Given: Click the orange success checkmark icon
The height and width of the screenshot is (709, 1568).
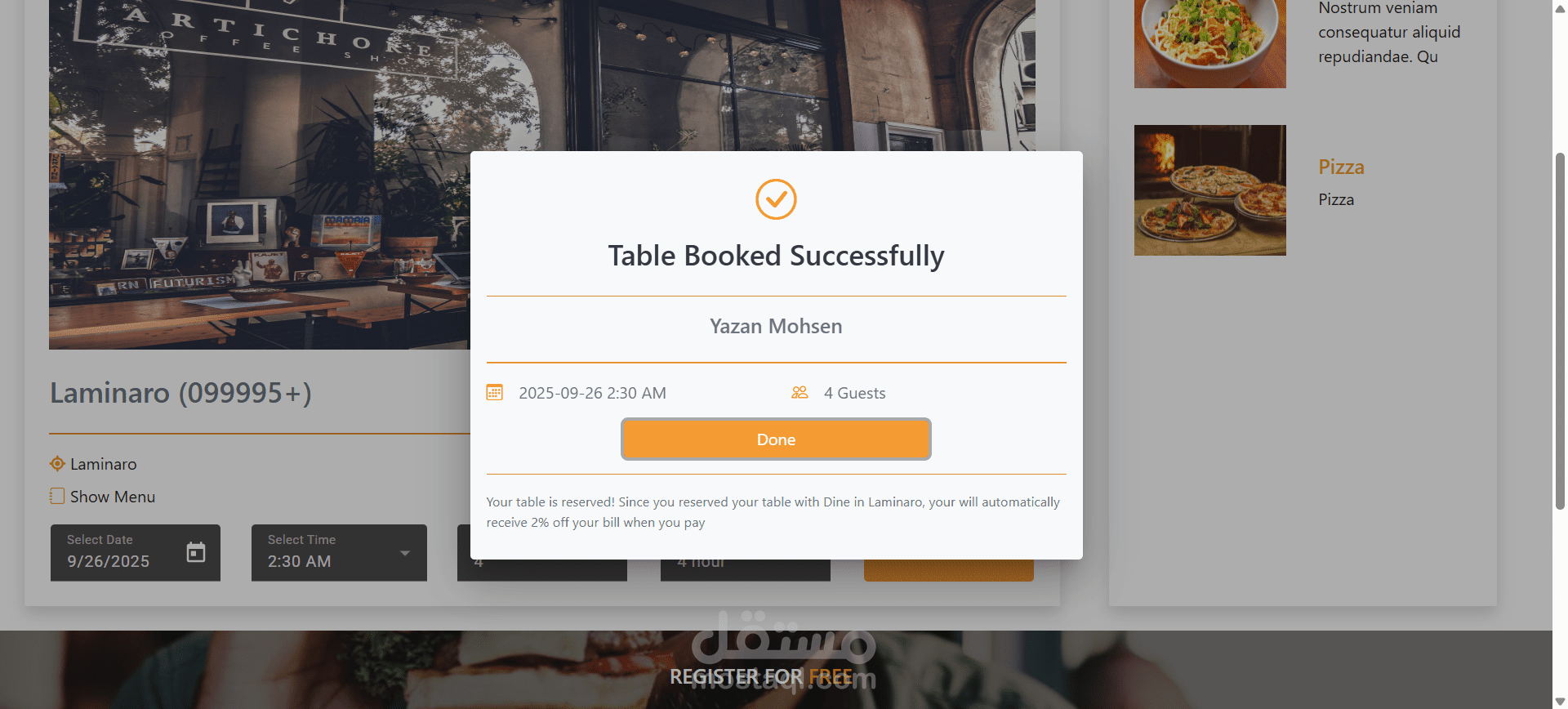Looking at the screenshot, I should (x=776, y=199).
